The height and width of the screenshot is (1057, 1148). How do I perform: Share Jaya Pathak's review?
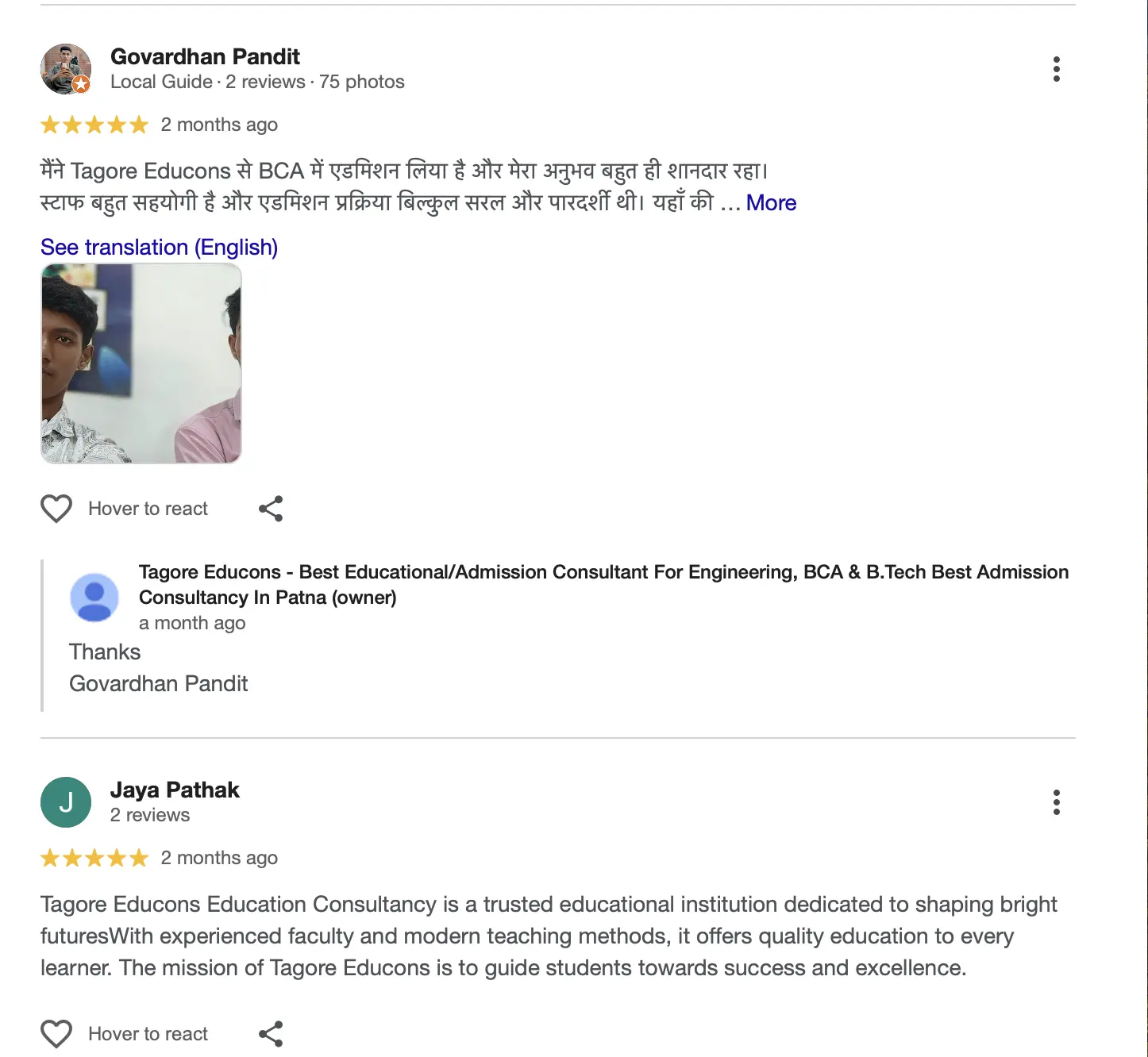tap(271, 1034)
